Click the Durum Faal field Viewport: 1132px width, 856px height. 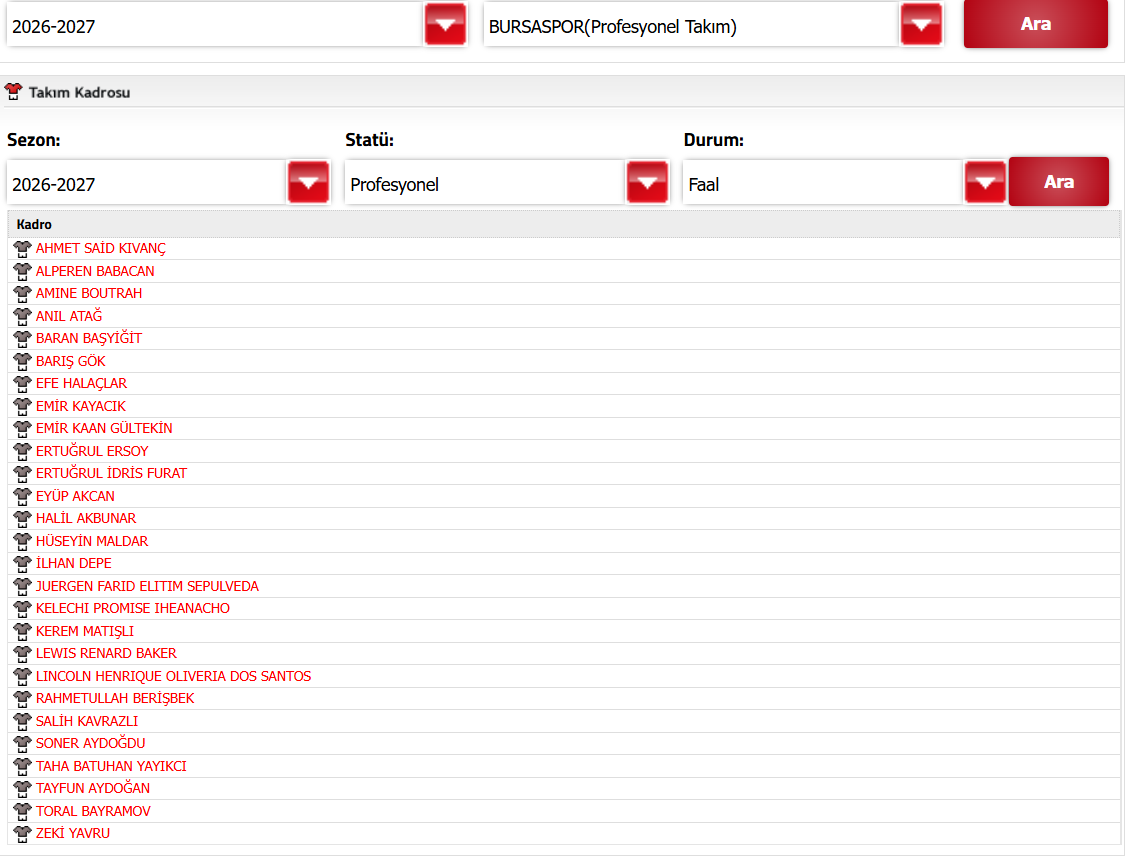pos(822,184)
